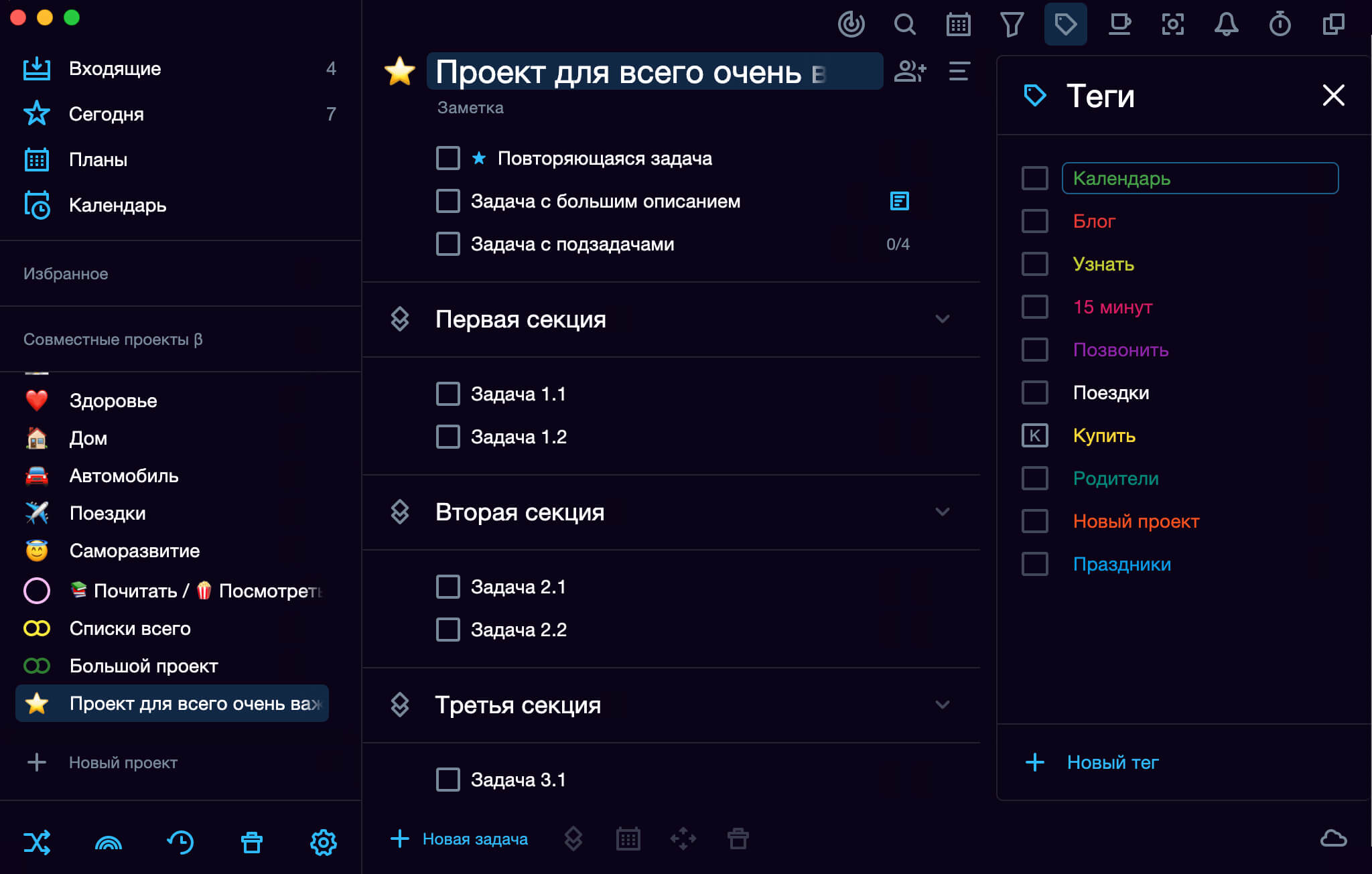Expand Совместные проекты β sidebar group
The height and width of the screenshot is (874, 1372).
click(113, 340)
